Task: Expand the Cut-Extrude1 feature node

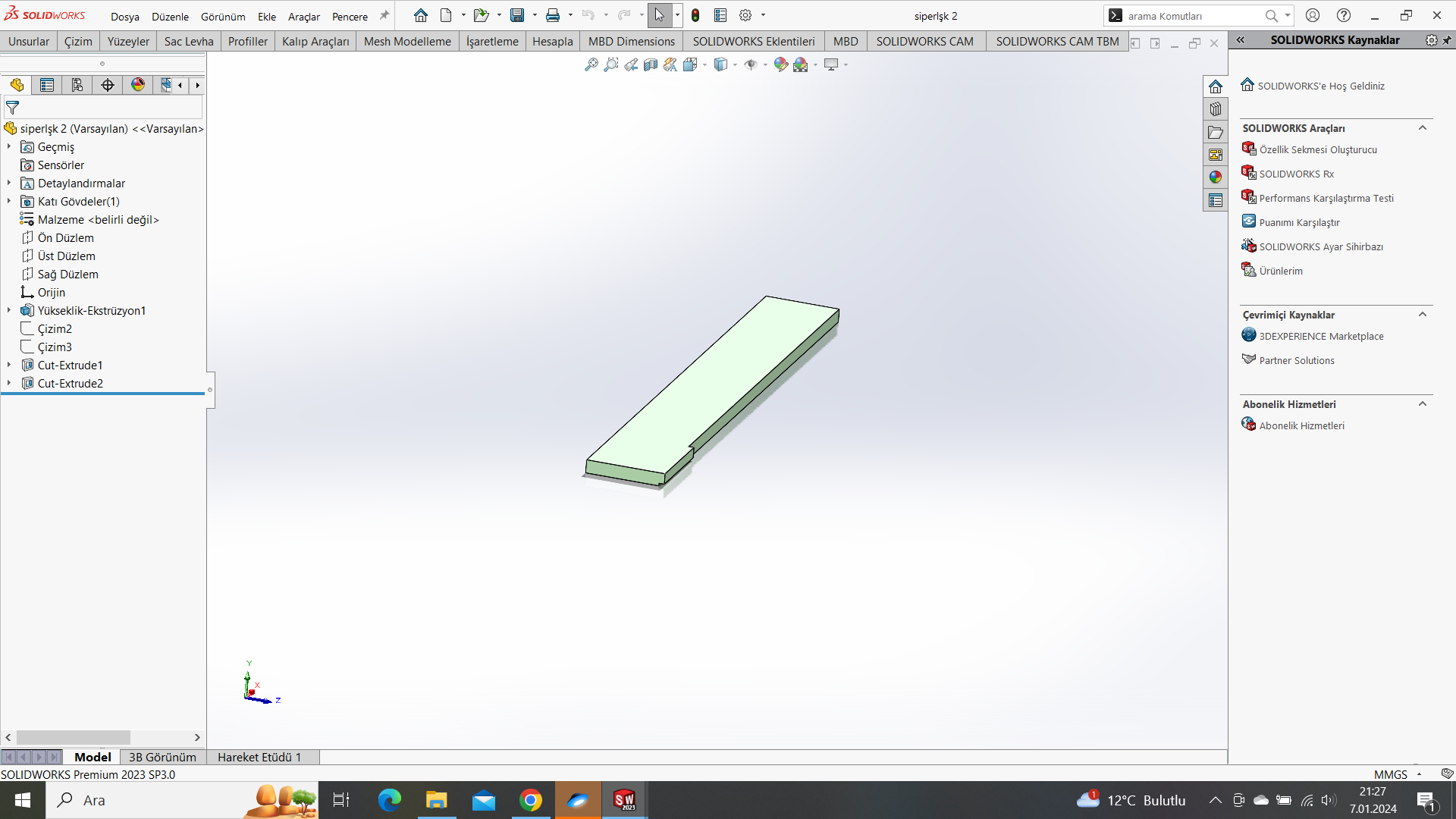Action: pyautogui.click(x=9, y=365)
